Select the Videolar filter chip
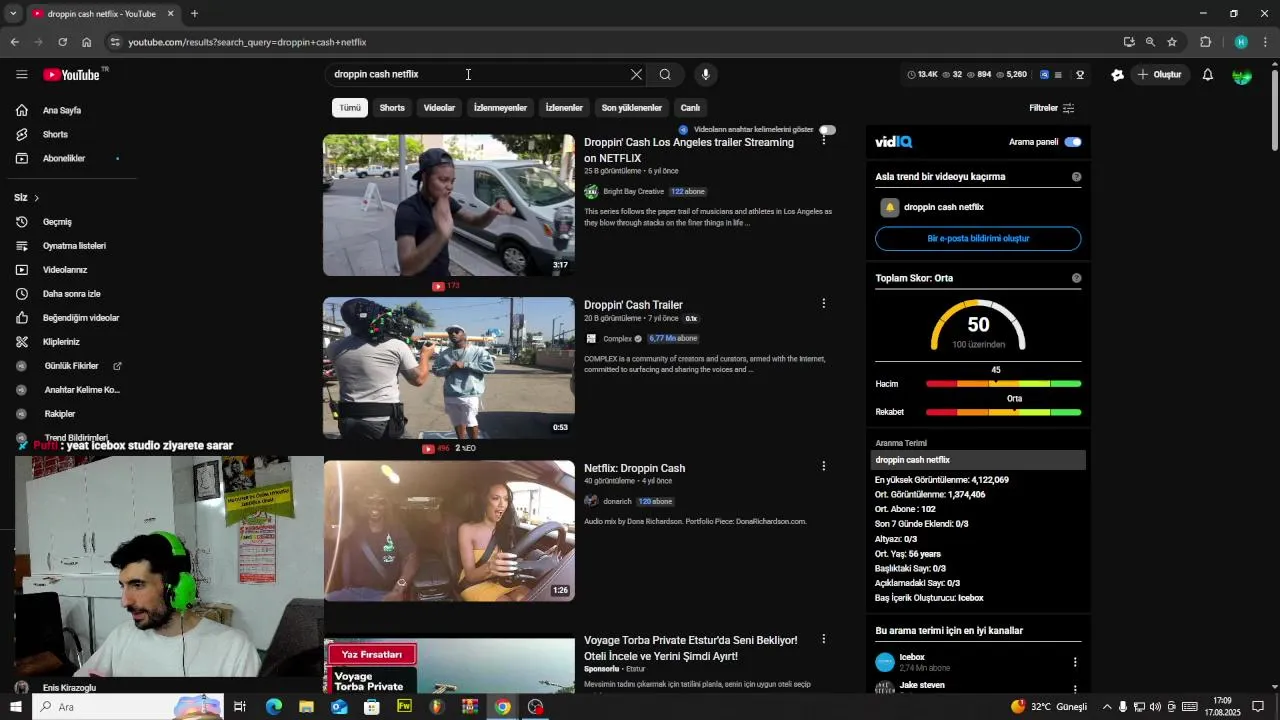 tap(439, 108)
